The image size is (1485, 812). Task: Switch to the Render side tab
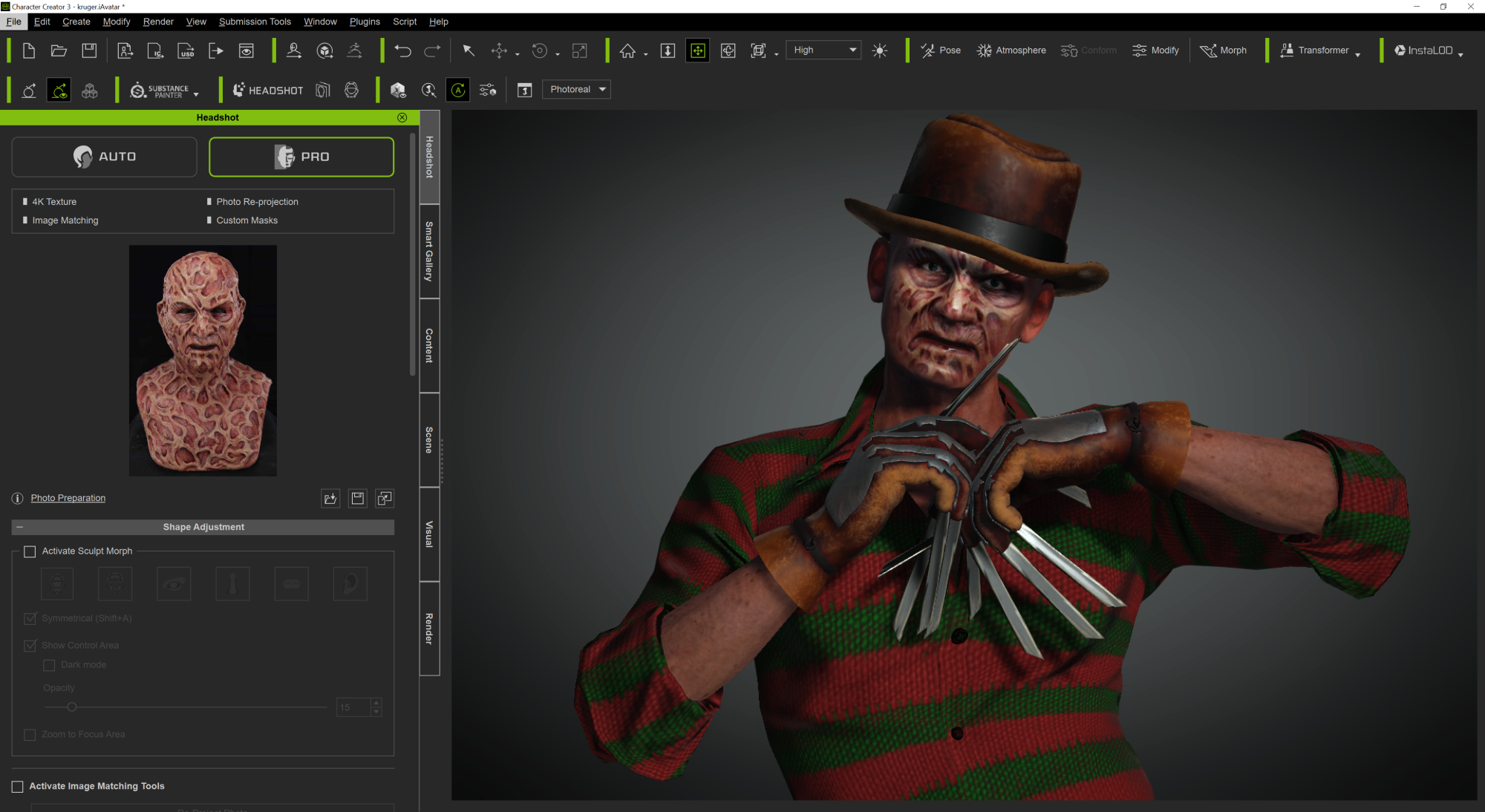tap(429, 629)
